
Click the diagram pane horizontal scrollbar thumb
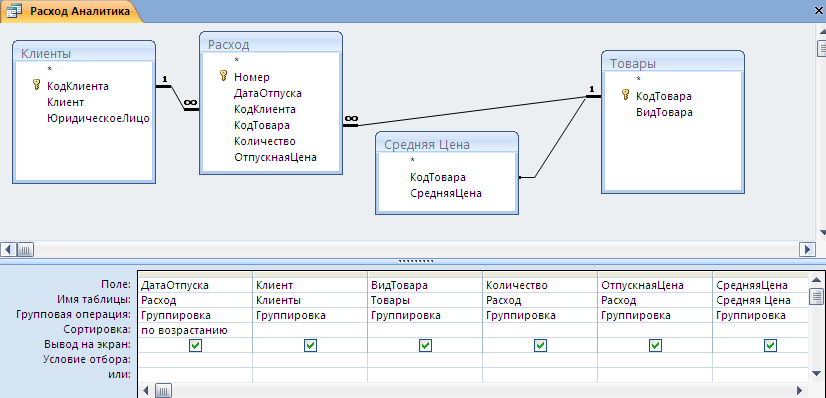[x=25, y=249]
